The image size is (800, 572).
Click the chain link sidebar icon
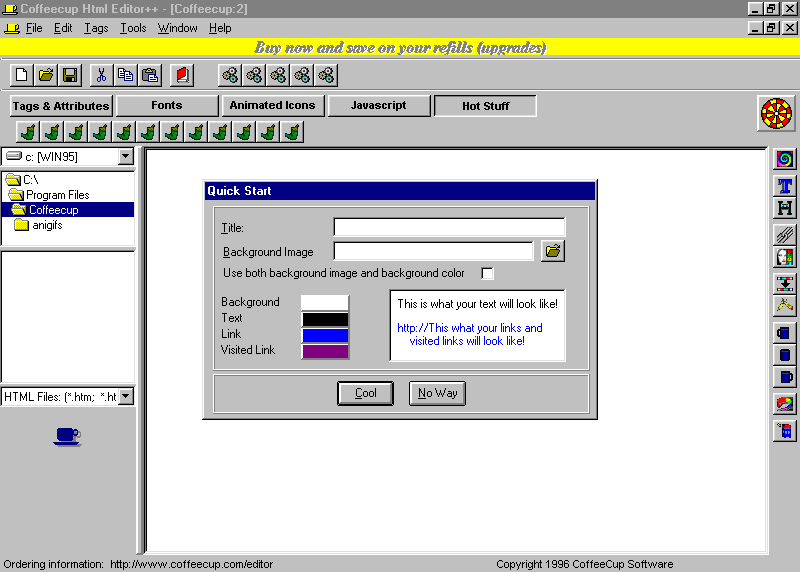coord(785,235)
